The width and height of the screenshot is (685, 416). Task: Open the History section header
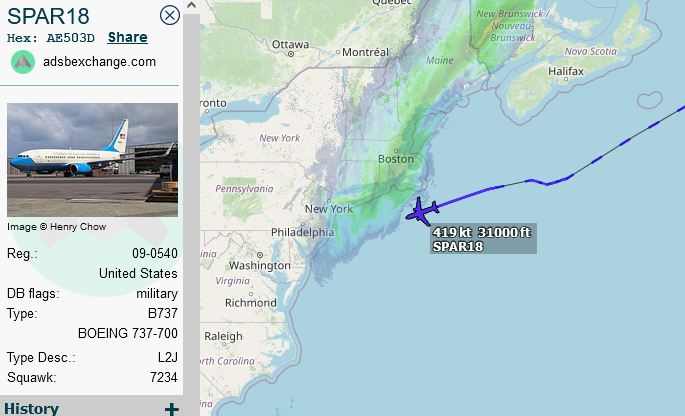click(31, 409)
